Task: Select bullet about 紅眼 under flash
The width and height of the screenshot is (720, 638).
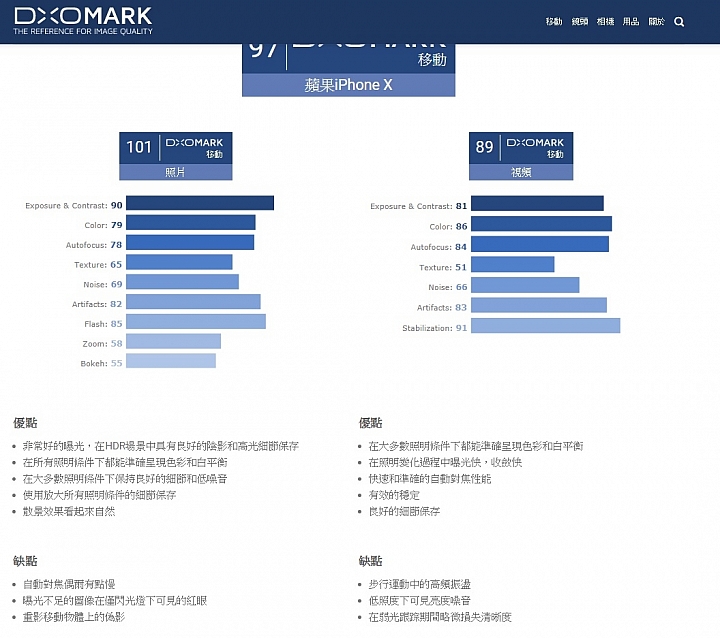Action: point(115,600)
